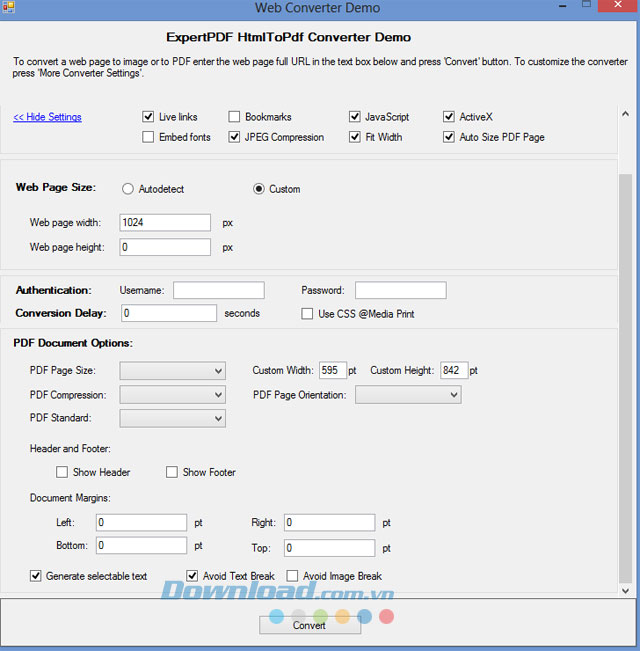
Task: Disable the Live links checkbox
Action: coord(148,117)
